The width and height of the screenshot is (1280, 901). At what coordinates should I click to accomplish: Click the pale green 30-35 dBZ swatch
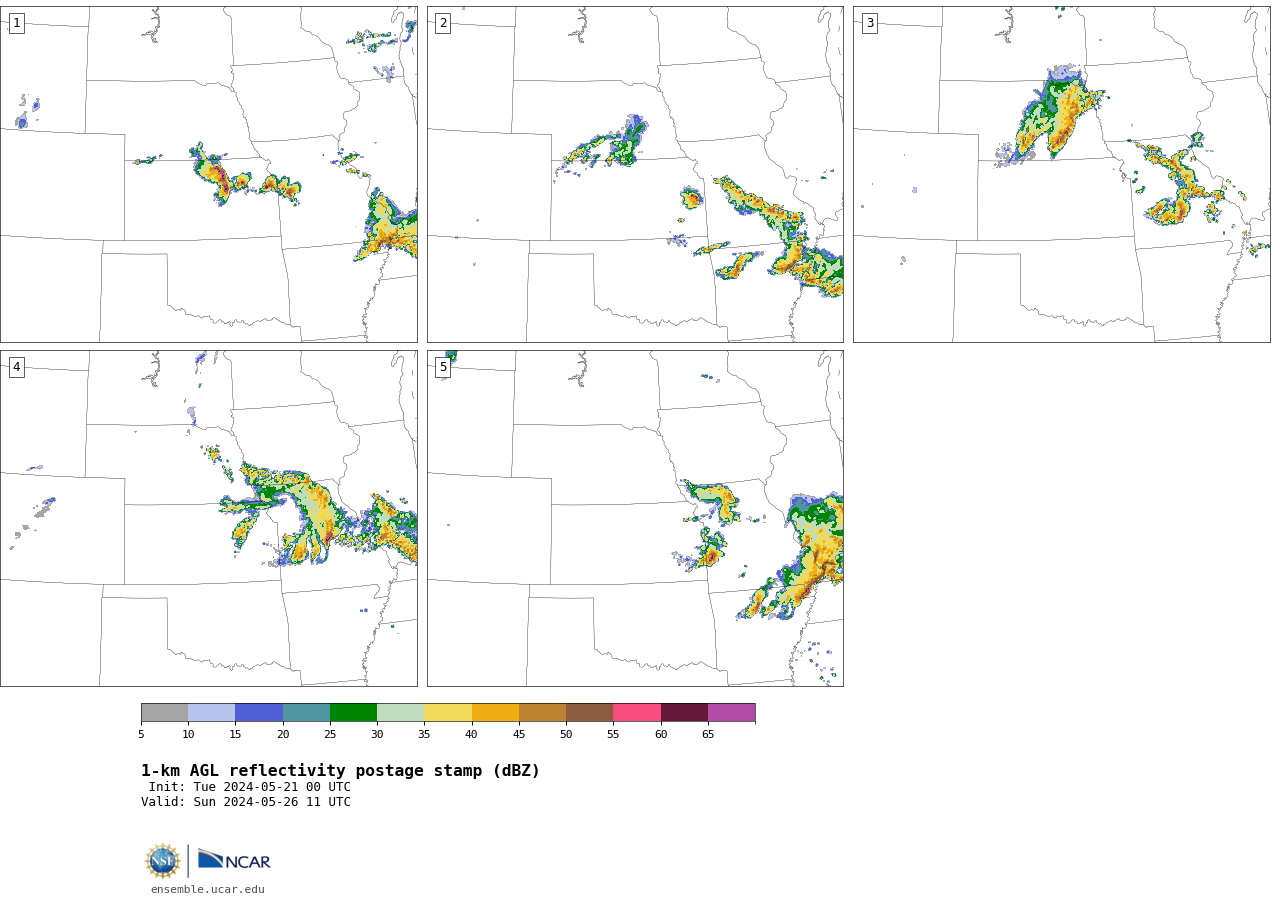click(x=400, y=713)
